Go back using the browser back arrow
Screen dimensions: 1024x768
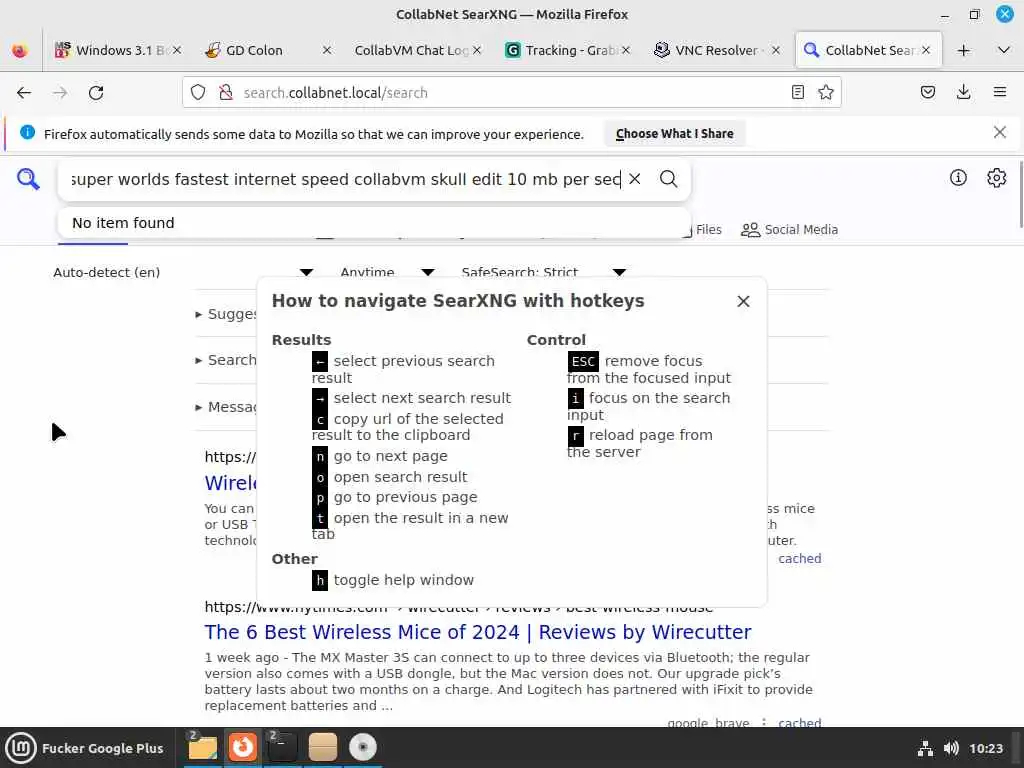(24, 93)
